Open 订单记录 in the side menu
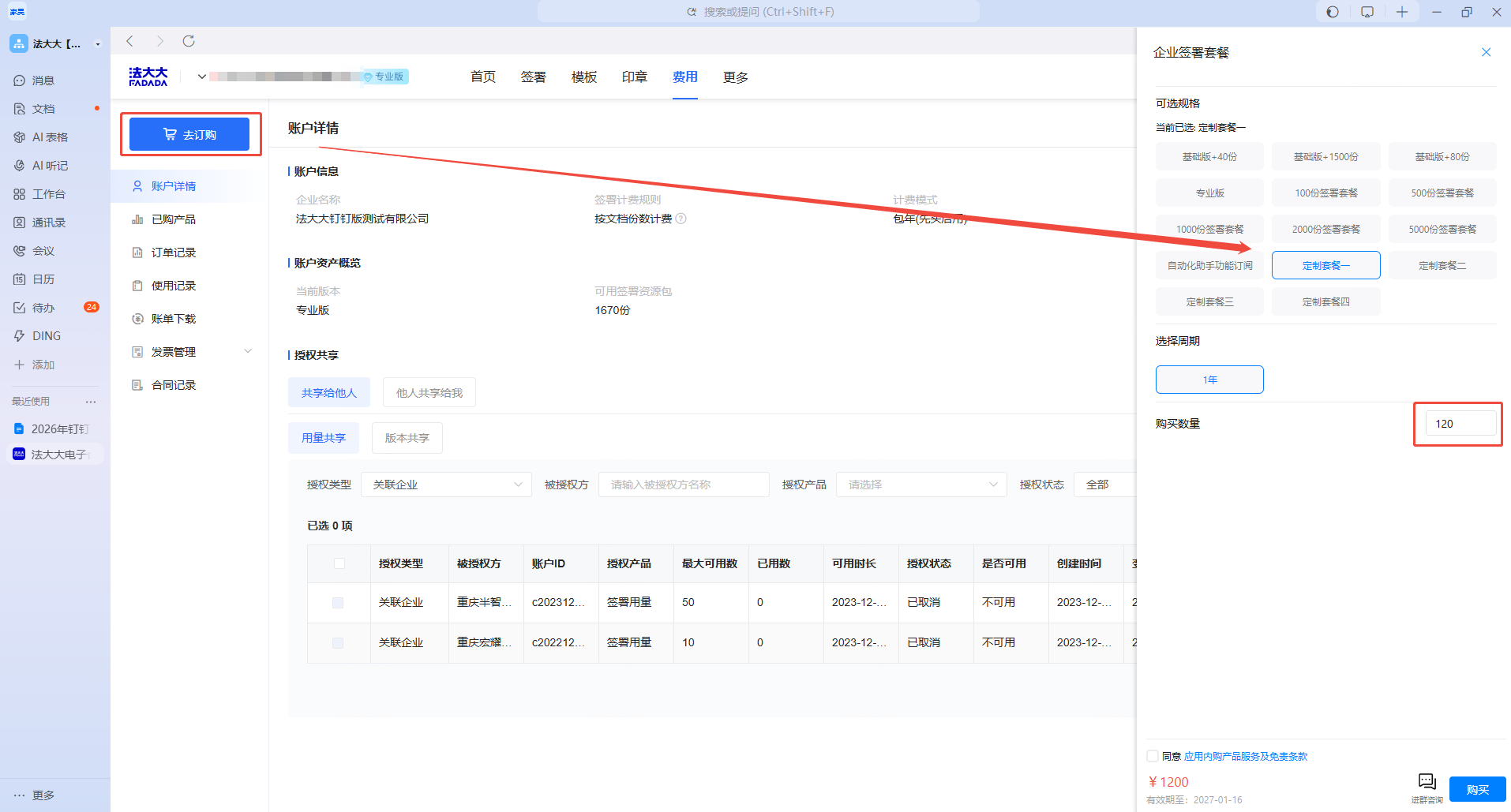The height and width of the screenshot is (812, 1511). click(x=174, y=253)
